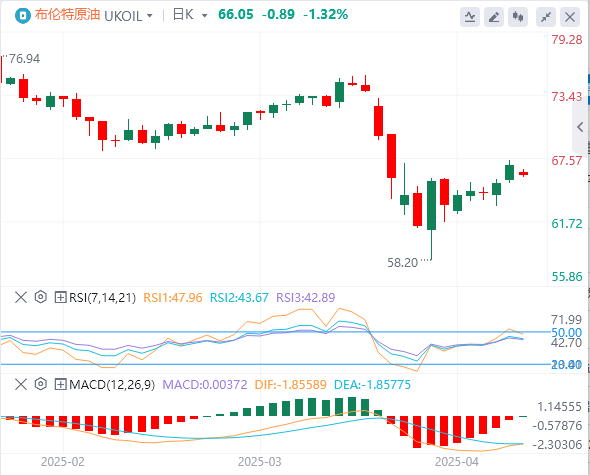Screen dimensions: 590x475
Task: Click the 76.94 high price annotation
Action: point(24,59)
